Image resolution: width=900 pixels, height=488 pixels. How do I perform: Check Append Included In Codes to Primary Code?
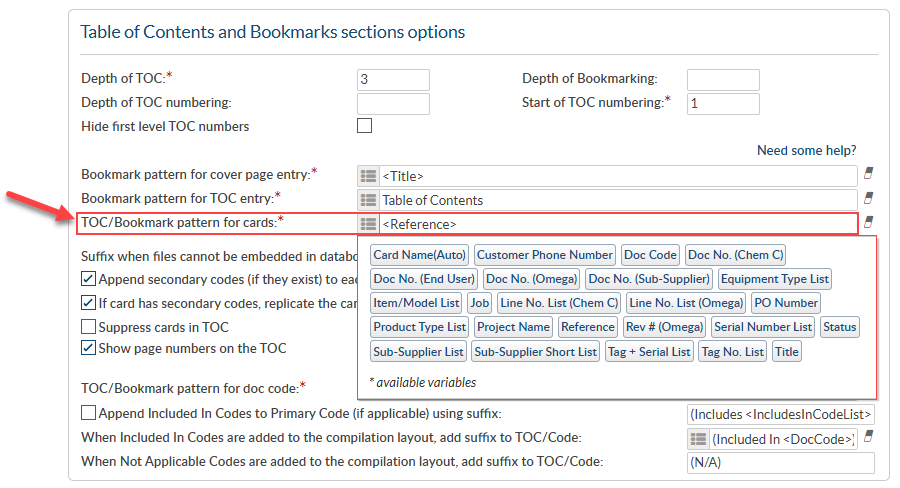[89, 413]
